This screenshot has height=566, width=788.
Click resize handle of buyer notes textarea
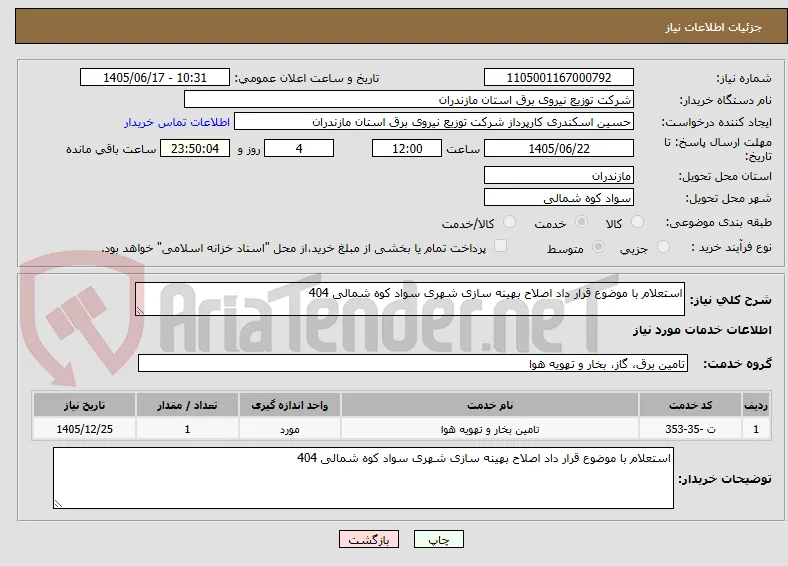(58, 503)
